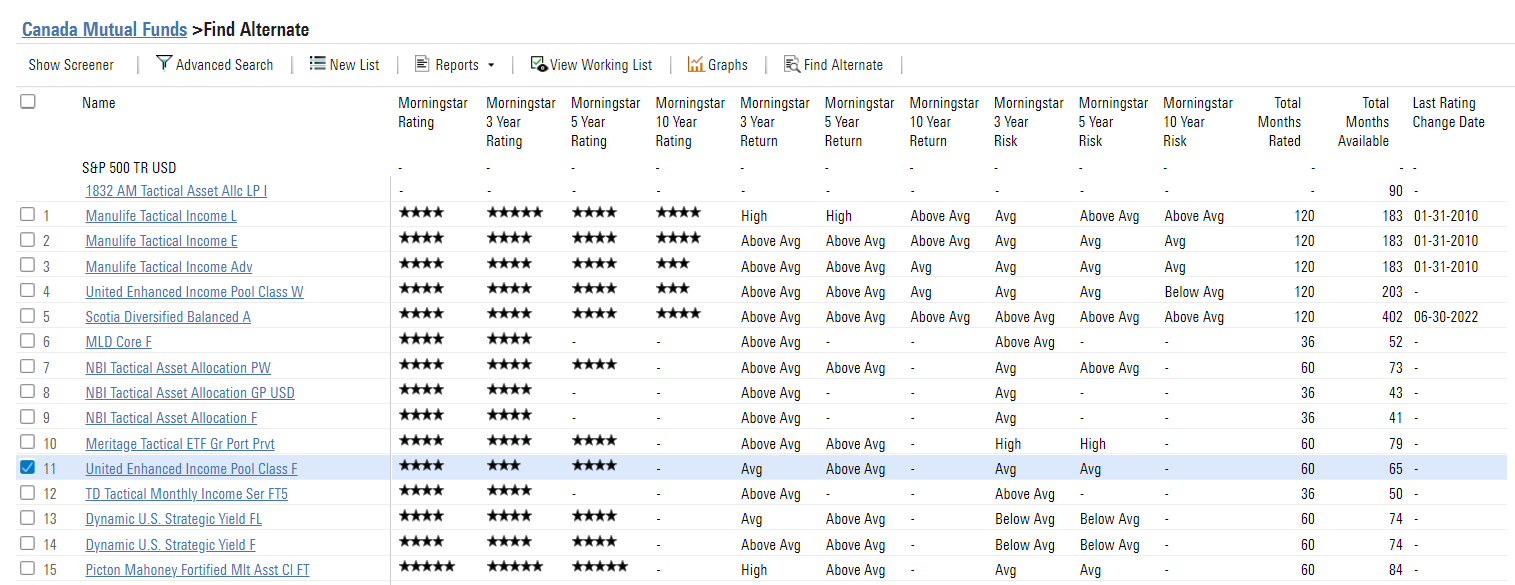Open Graphs via the bar chart icon
1515x585 pixels.
[x=695, y=65]
